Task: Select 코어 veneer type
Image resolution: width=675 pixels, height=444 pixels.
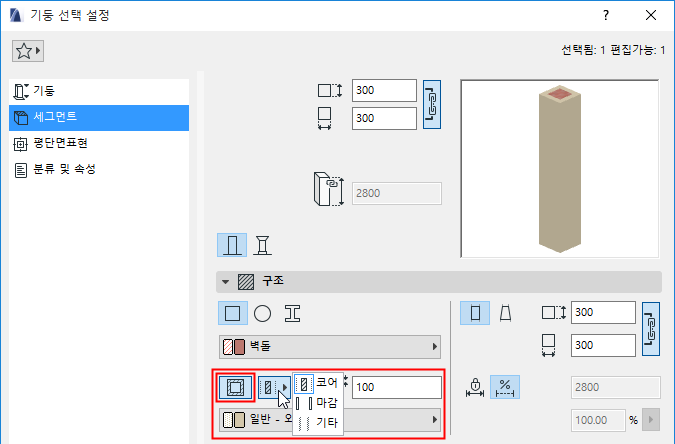Action: (x=318, y=383)
